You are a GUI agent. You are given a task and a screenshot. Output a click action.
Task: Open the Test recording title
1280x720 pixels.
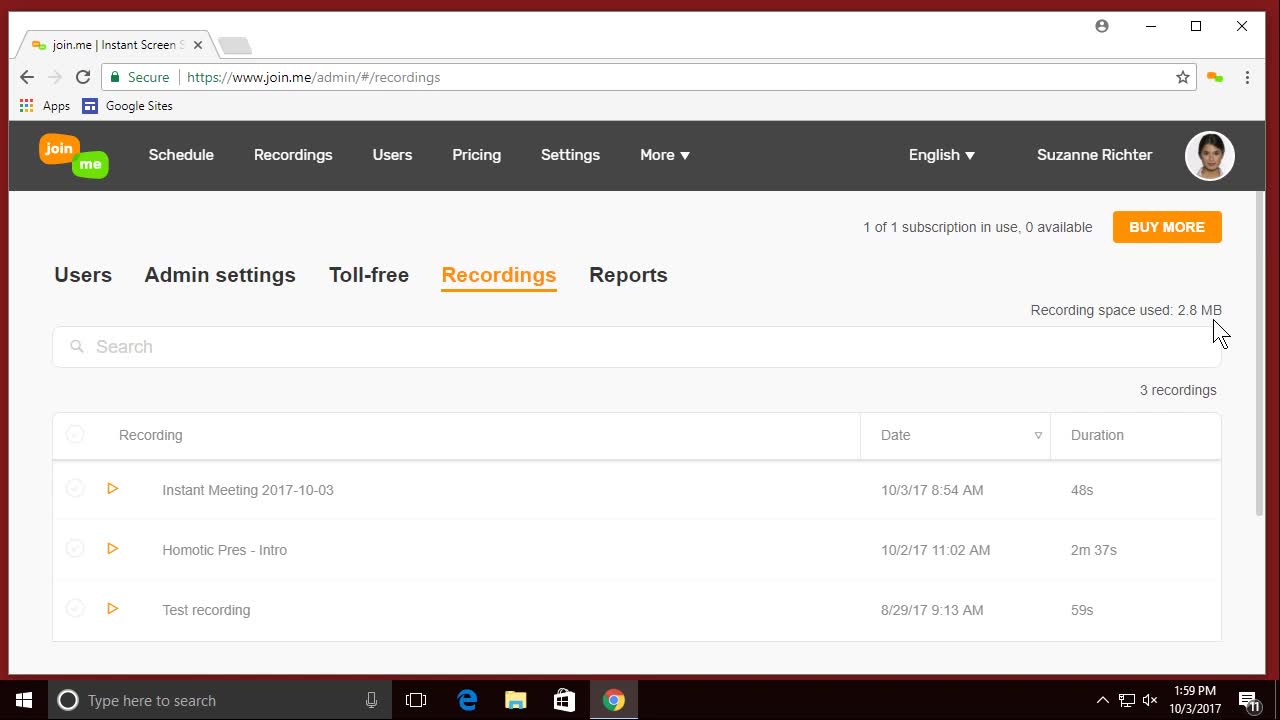pyautogui.click(x=206, y=610)
